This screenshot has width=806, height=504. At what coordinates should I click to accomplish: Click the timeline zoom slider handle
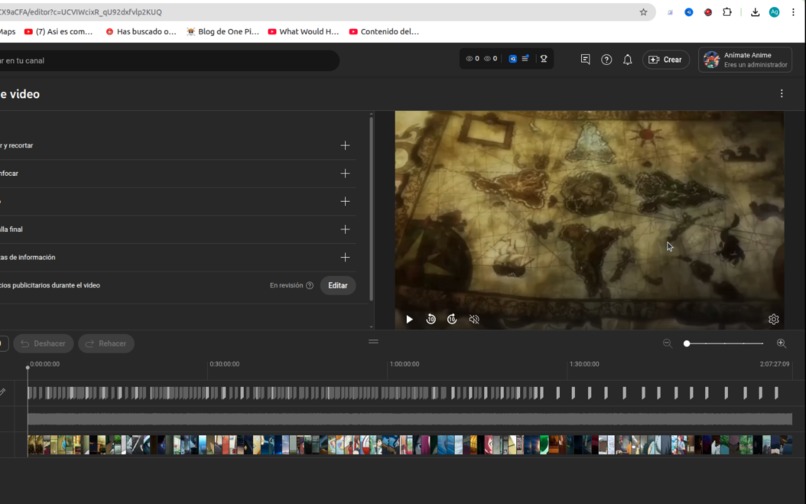coord(687,344)
